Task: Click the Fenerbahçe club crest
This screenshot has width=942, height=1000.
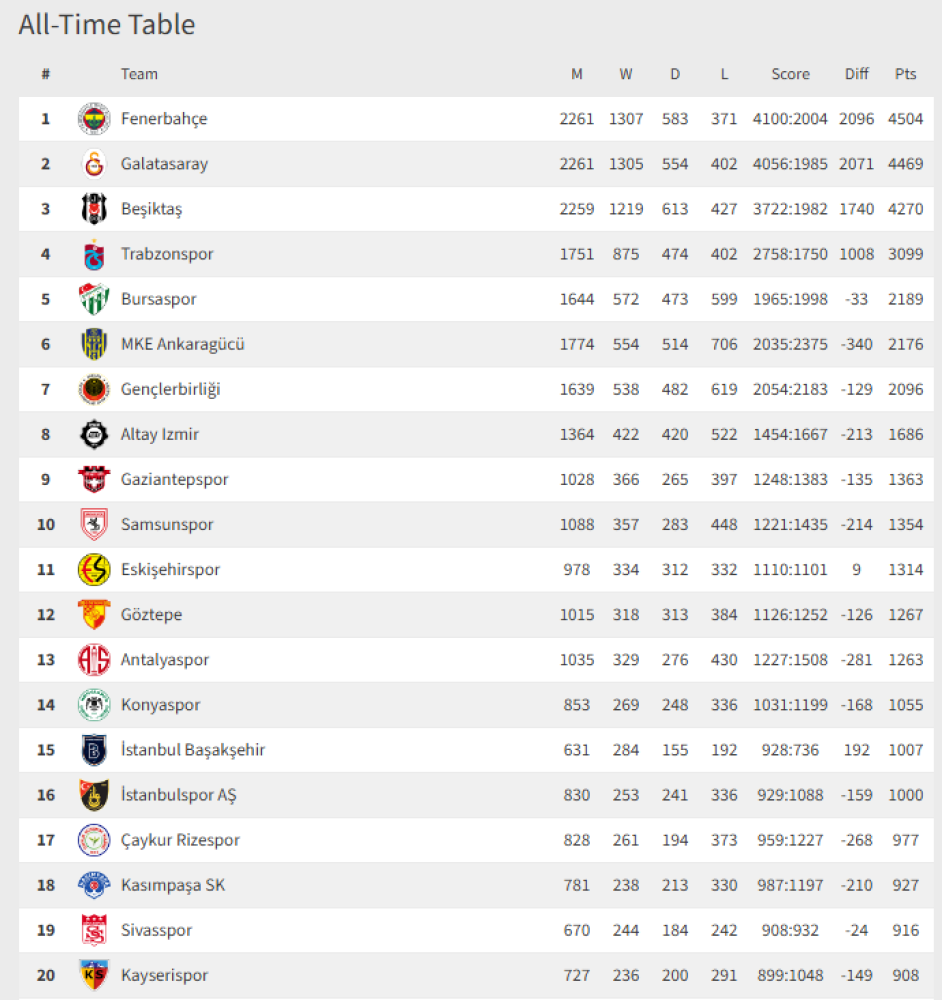Action: (x=94, y=119)
